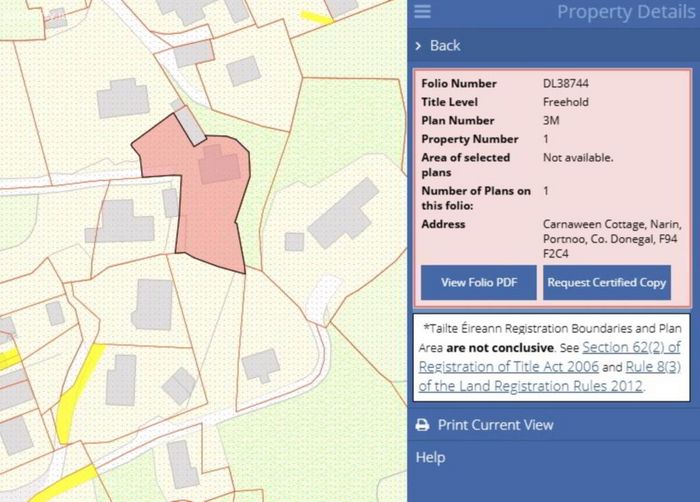Screen dimensions: 700x502
Task: Click the Folio Number label
Action: [x=458, y=84]
